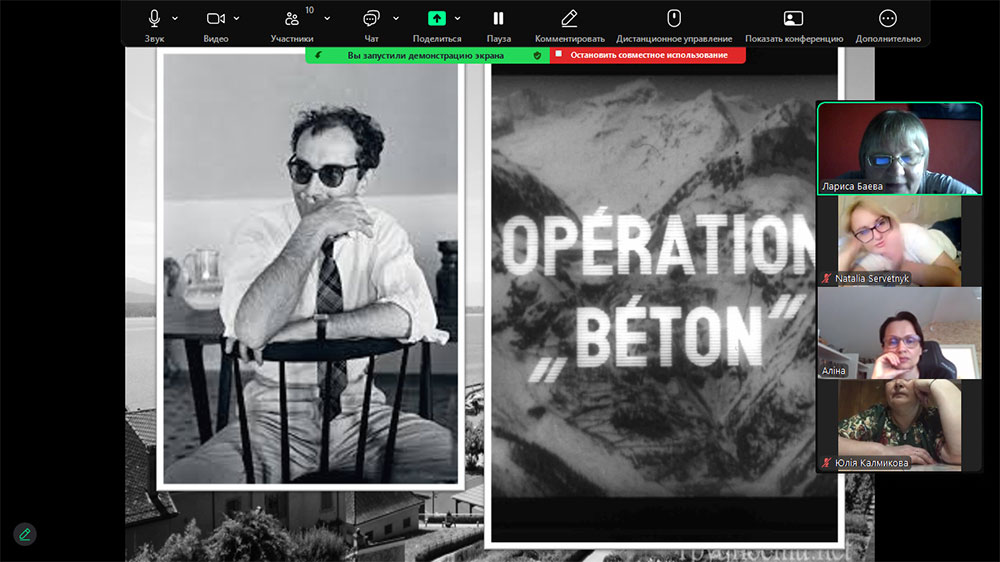Screen dimensions: 1000x562
Task: Open share options arrow beside Поделиться
Action: click(457, 18)
